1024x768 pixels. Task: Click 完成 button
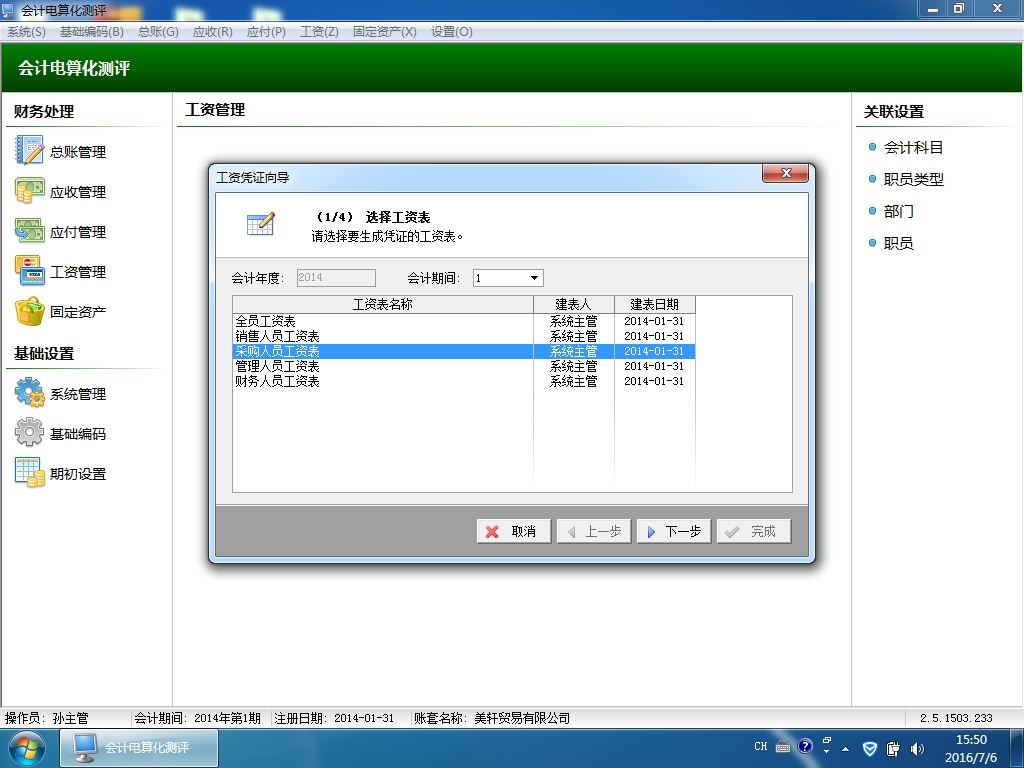[754, 531]
